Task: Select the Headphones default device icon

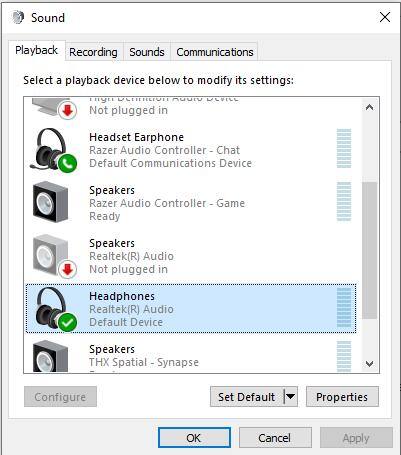Action: (53, 310)
